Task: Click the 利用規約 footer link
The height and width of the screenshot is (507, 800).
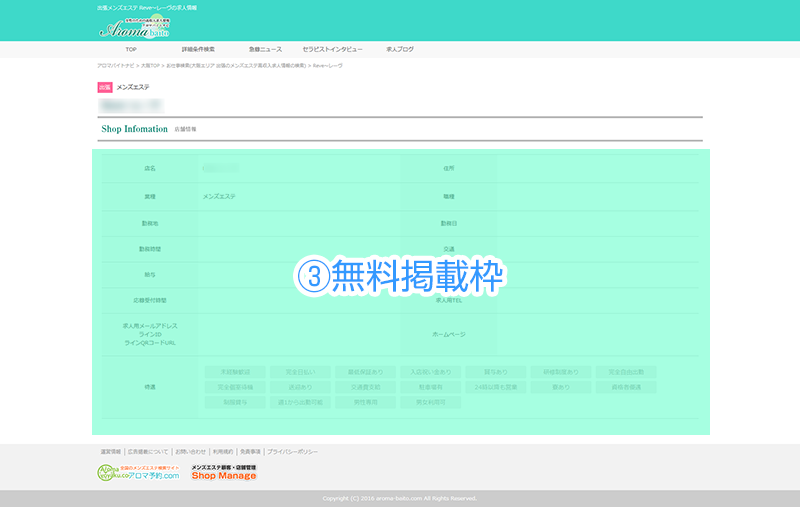Action: 224,452
